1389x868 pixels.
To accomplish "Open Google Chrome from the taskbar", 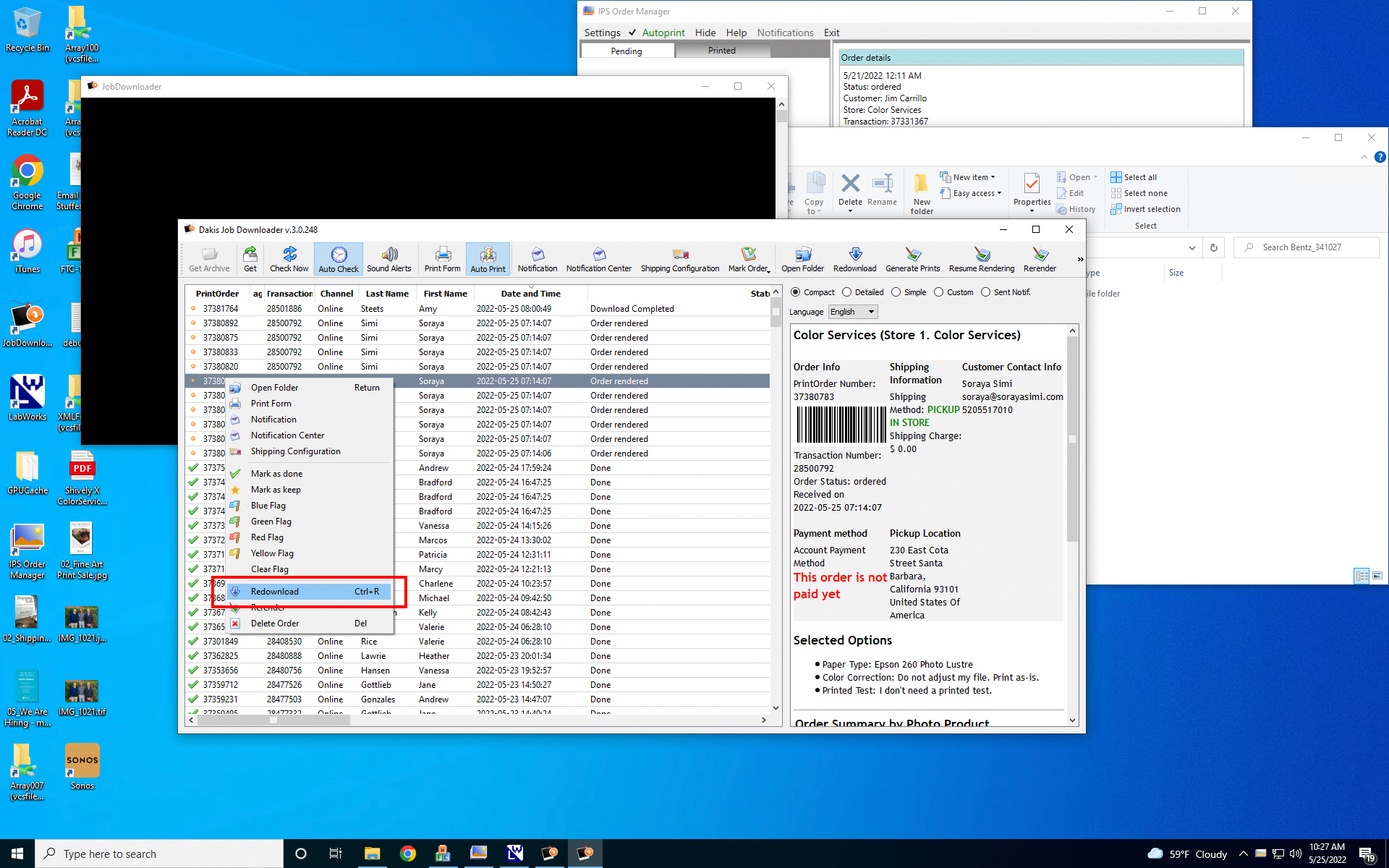I will pyautogui.click(x=408, y=854).
